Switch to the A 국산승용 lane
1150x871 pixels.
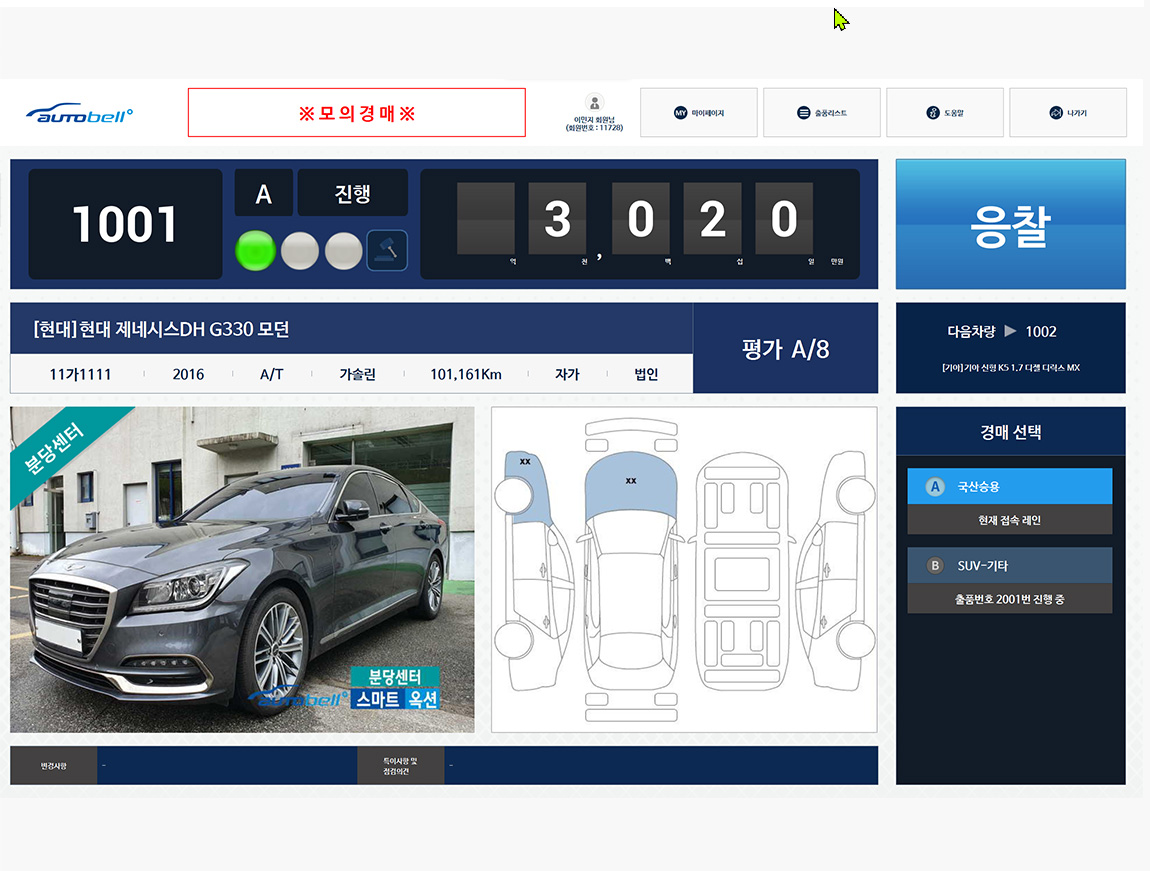point(1009,486)
